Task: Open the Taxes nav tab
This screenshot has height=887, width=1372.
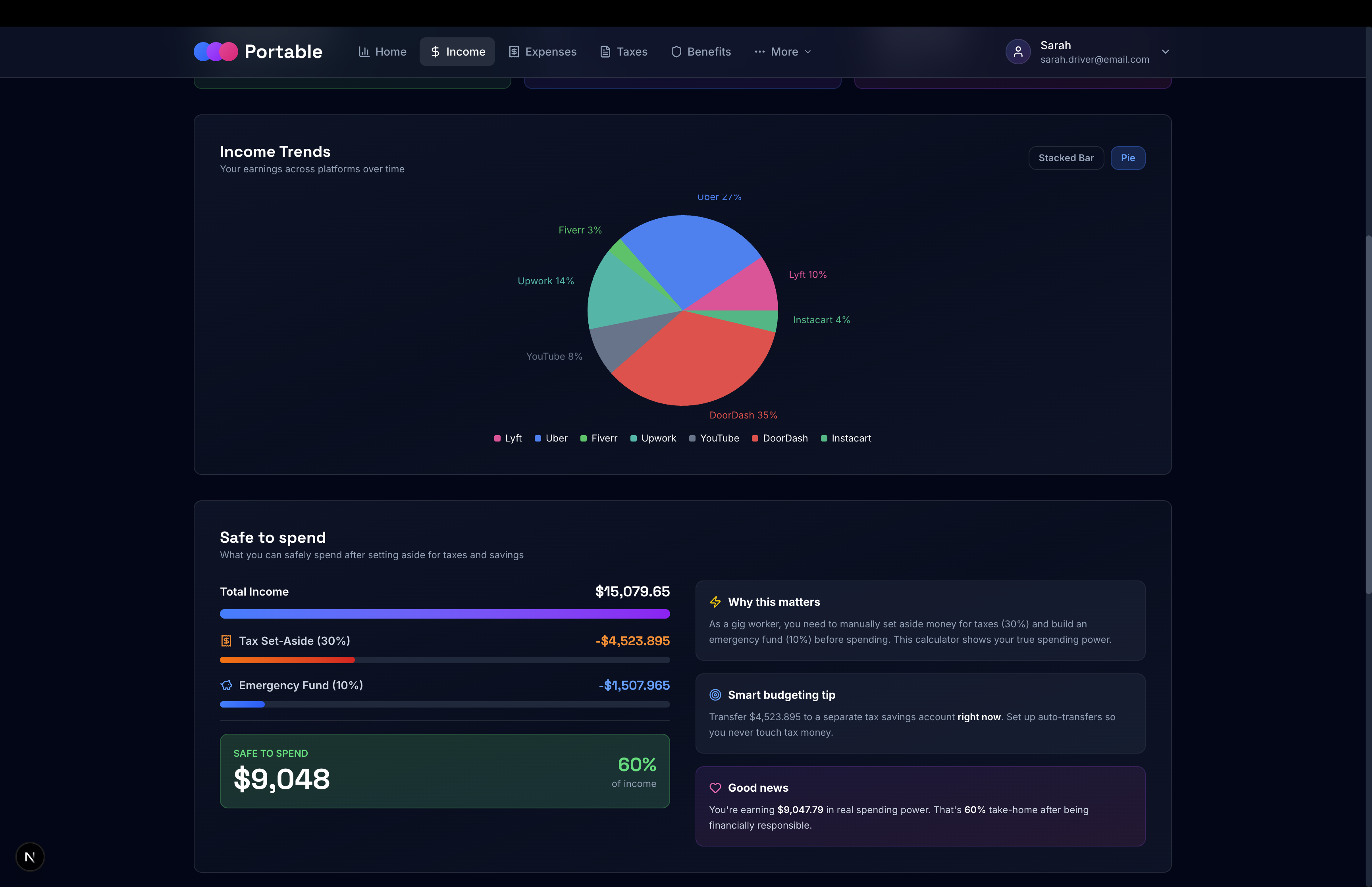Action: coord(624,52)
